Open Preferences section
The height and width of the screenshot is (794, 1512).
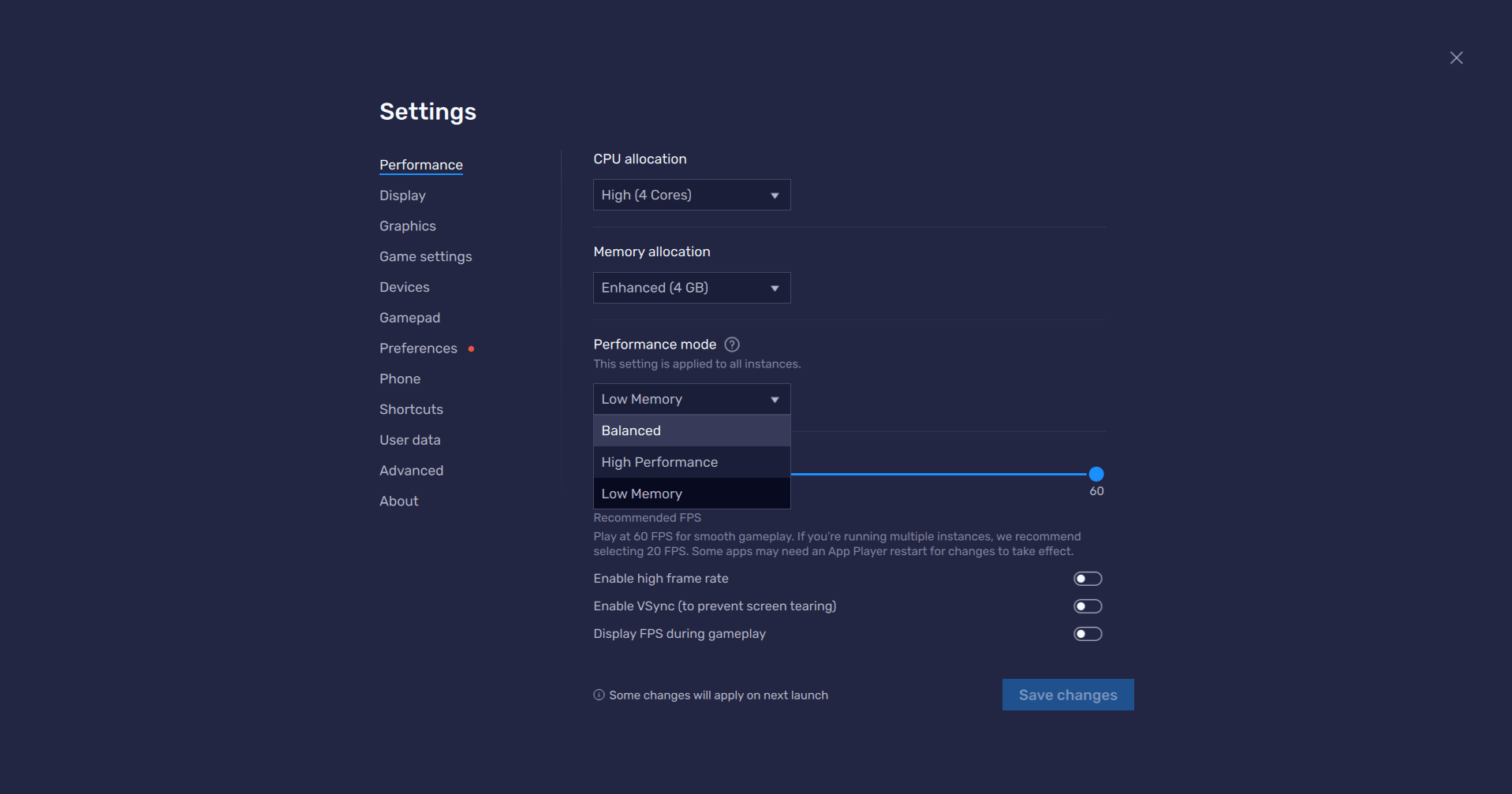pos(418,349)
